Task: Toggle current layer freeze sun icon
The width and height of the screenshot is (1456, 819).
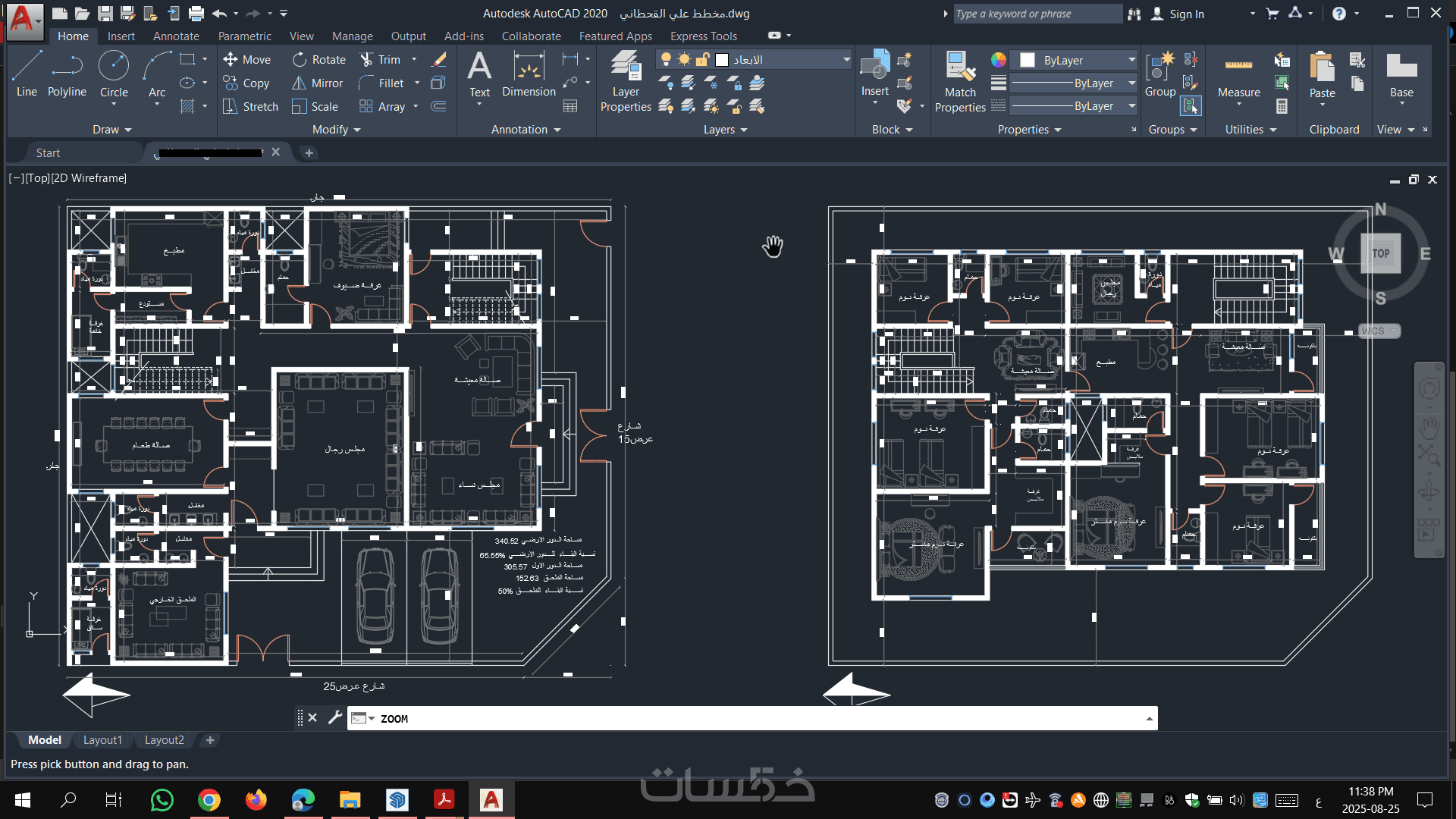Action: coord(684,60)
